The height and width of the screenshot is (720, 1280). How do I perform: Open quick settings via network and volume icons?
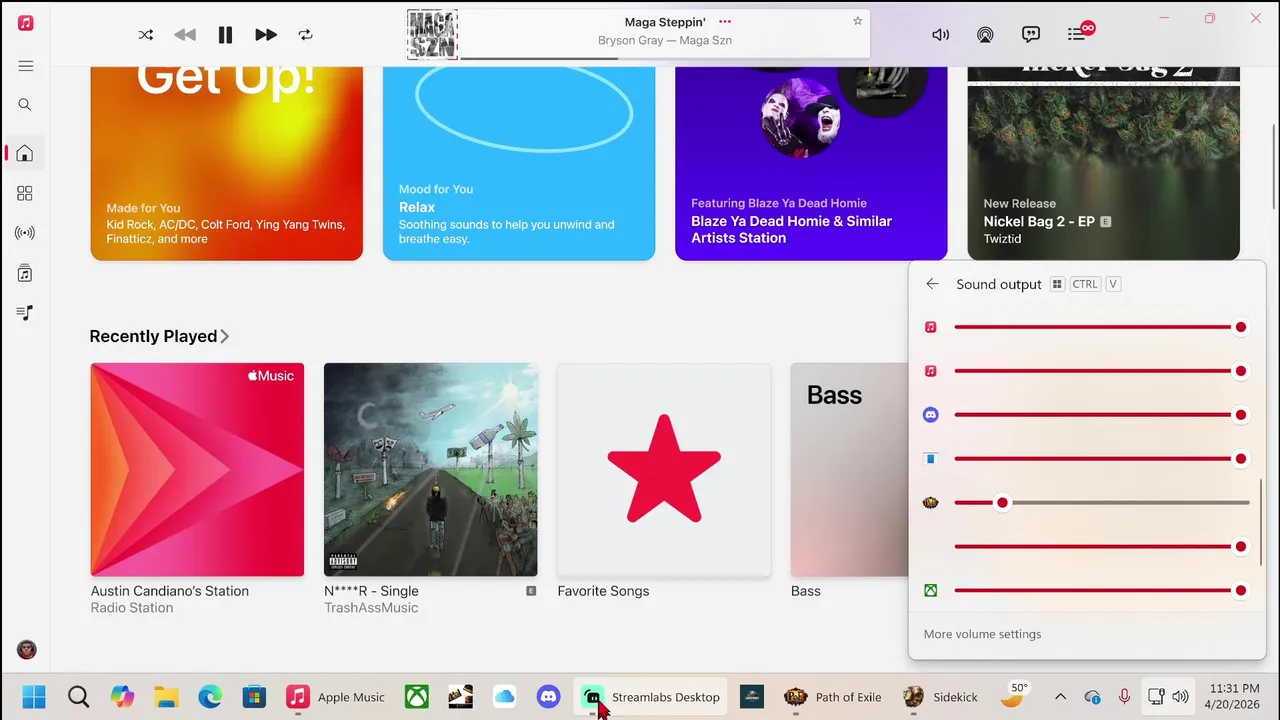click(x=1168, y=697)
